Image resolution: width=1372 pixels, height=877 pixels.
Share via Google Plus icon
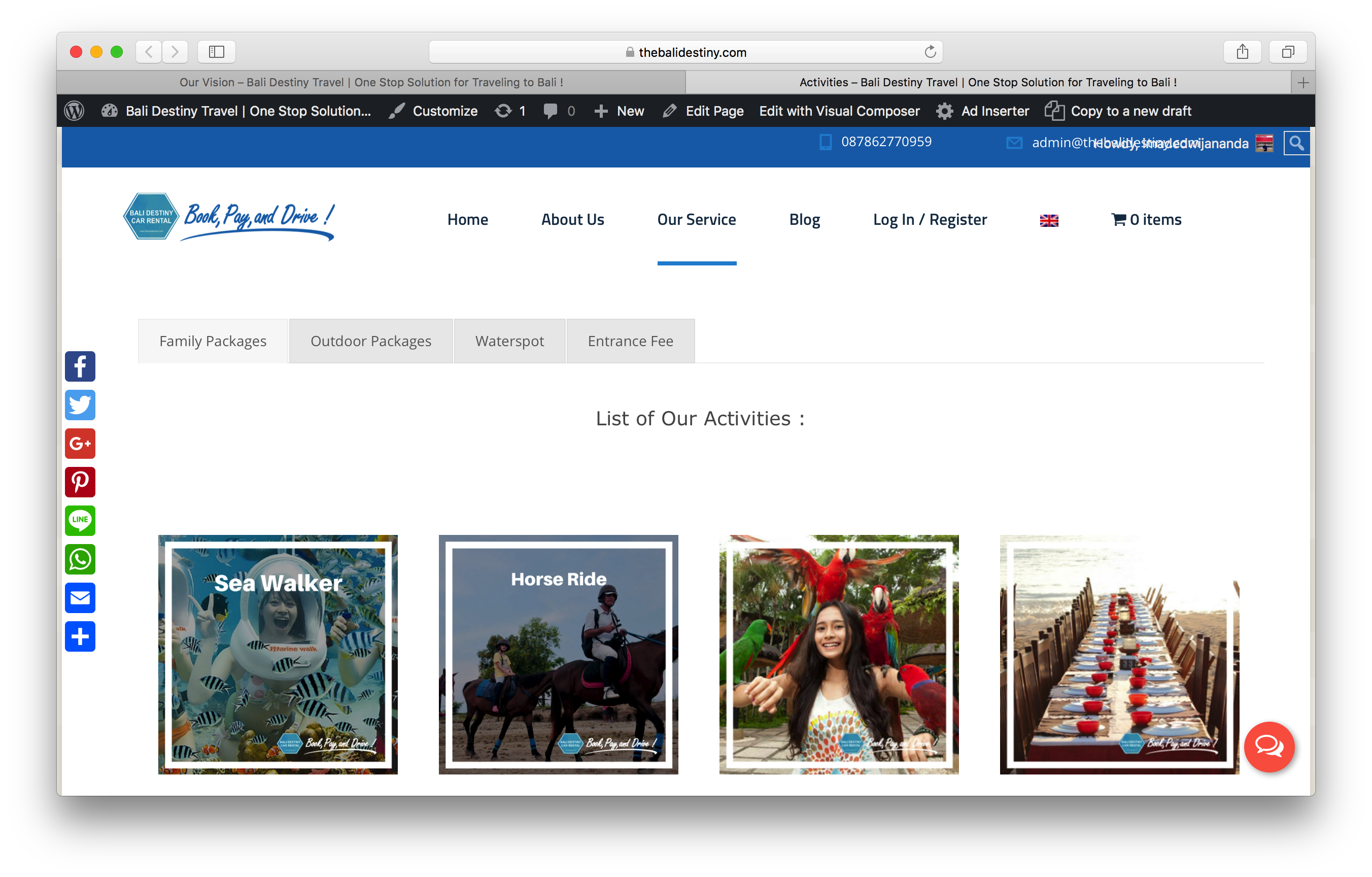pos(80,444)
